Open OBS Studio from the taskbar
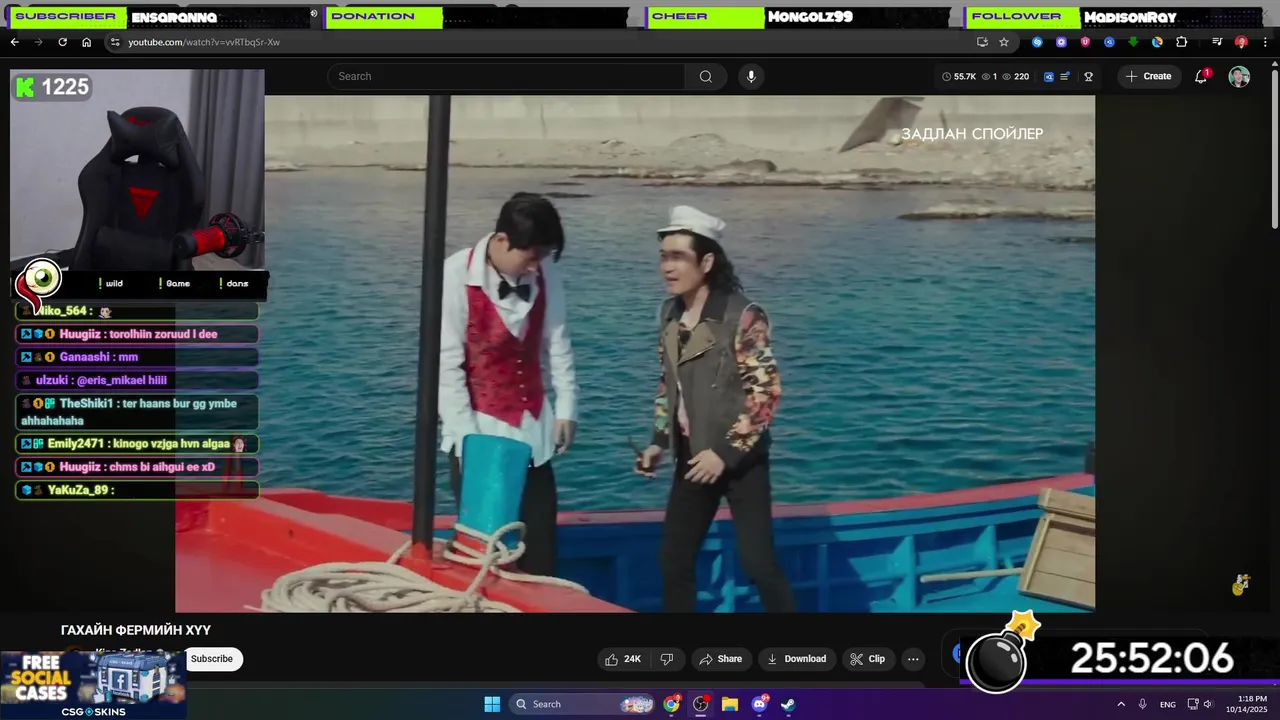This screenshot has width=1280, height=720. pyautogui.click(x=701, y=704)
